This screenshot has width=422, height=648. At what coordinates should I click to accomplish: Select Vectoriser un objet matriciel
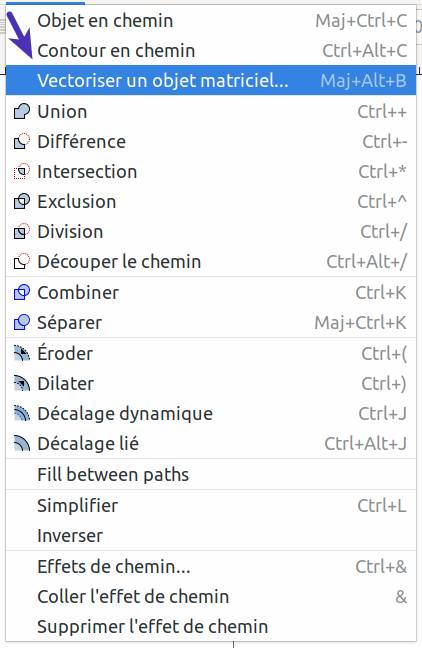tap(211, 80)
